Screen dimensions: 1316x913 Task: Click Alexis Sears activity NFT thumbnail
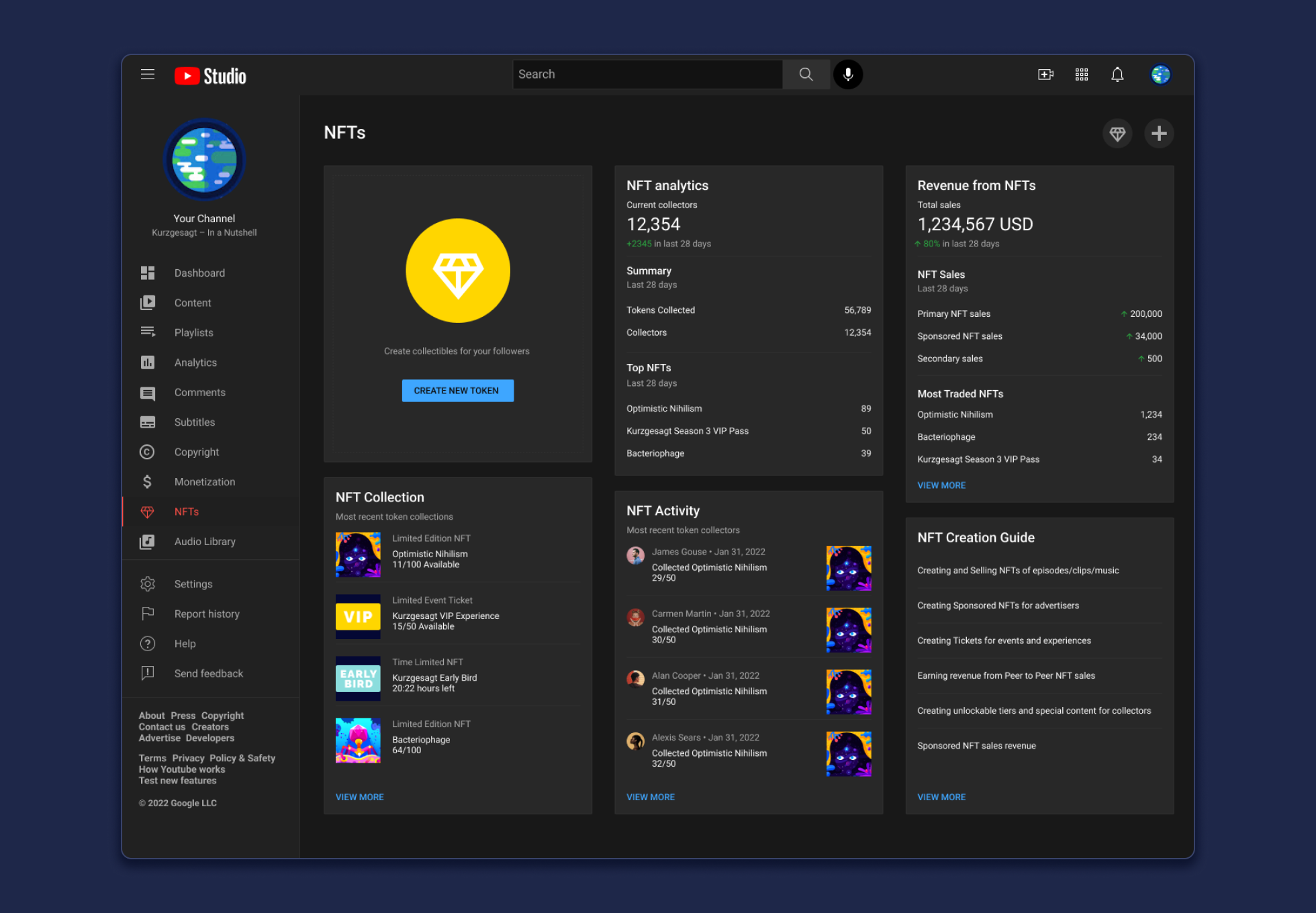tap(849, 754)
